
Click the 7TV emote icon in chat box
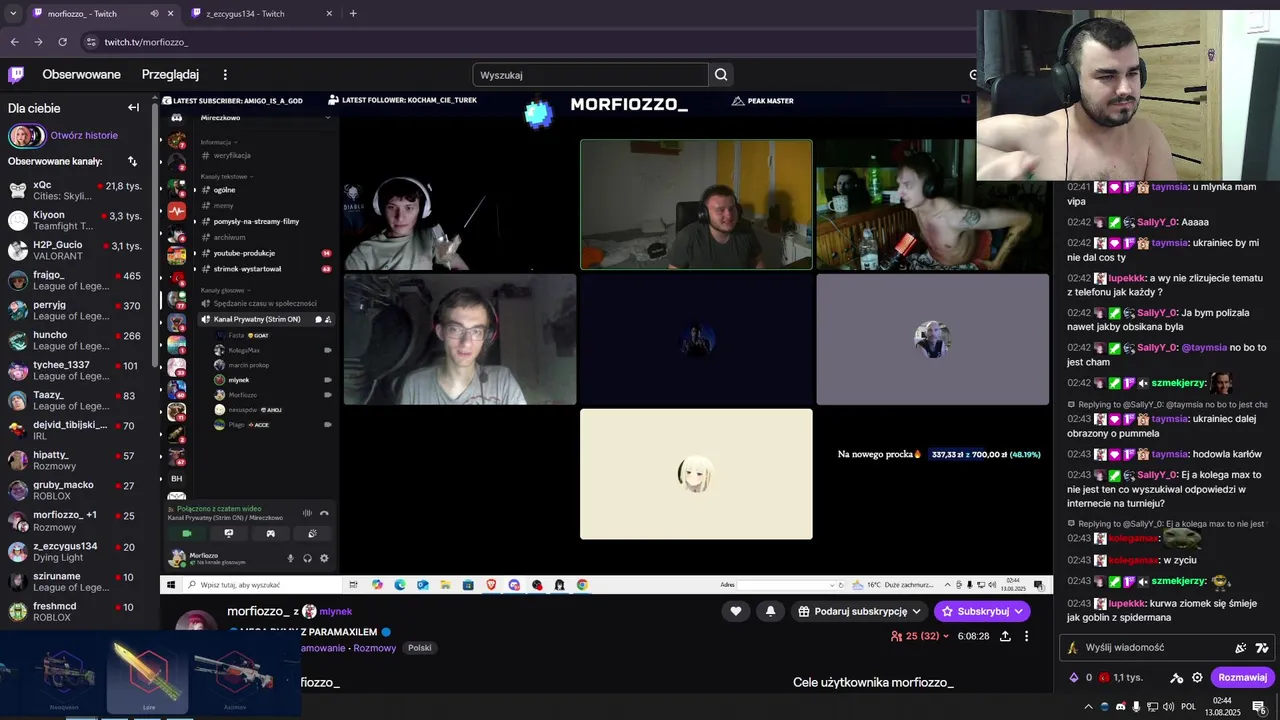click(x=1262, y=648)
